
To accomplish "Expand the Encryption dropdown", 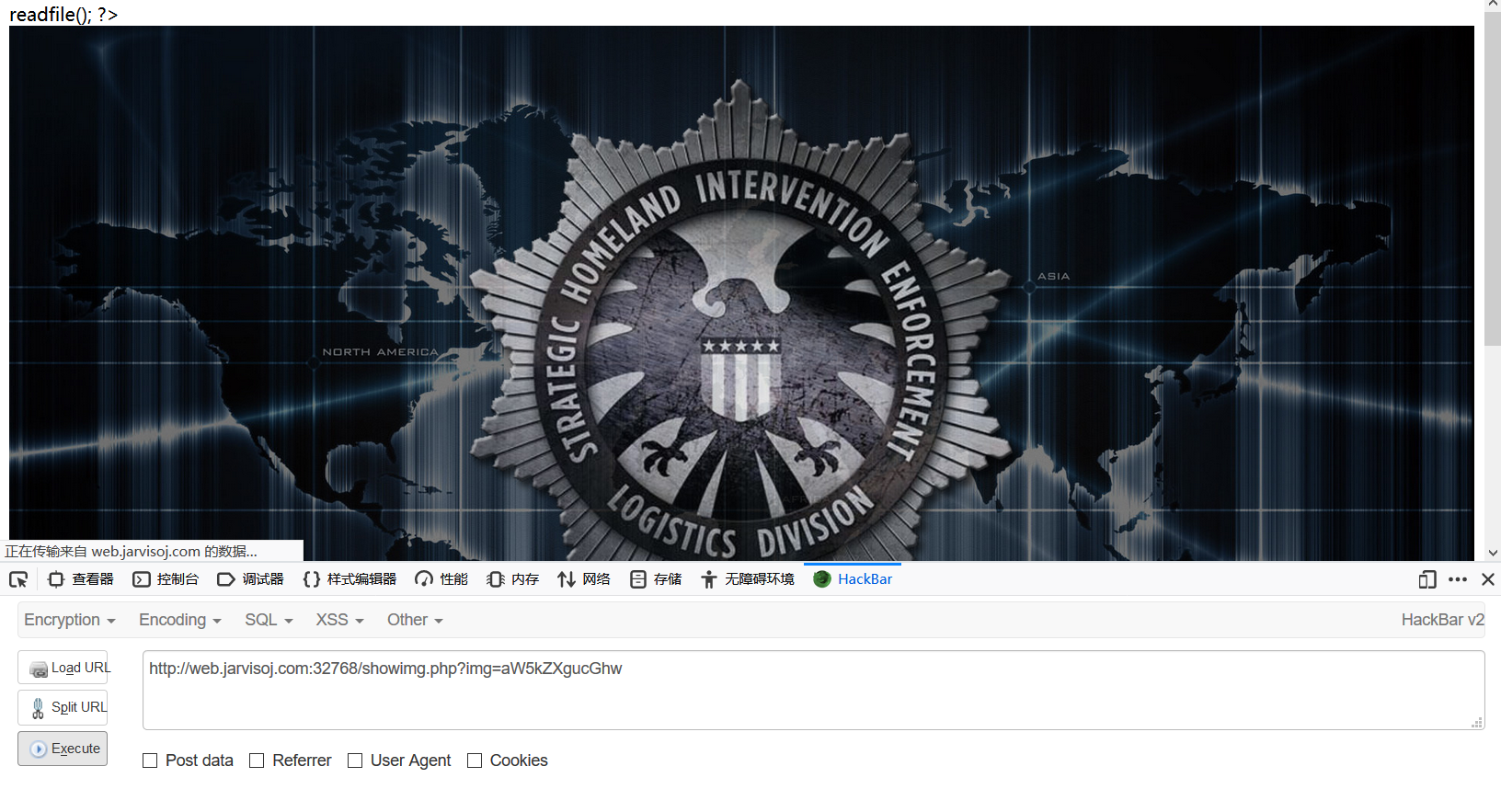I will tap(70, 620).
